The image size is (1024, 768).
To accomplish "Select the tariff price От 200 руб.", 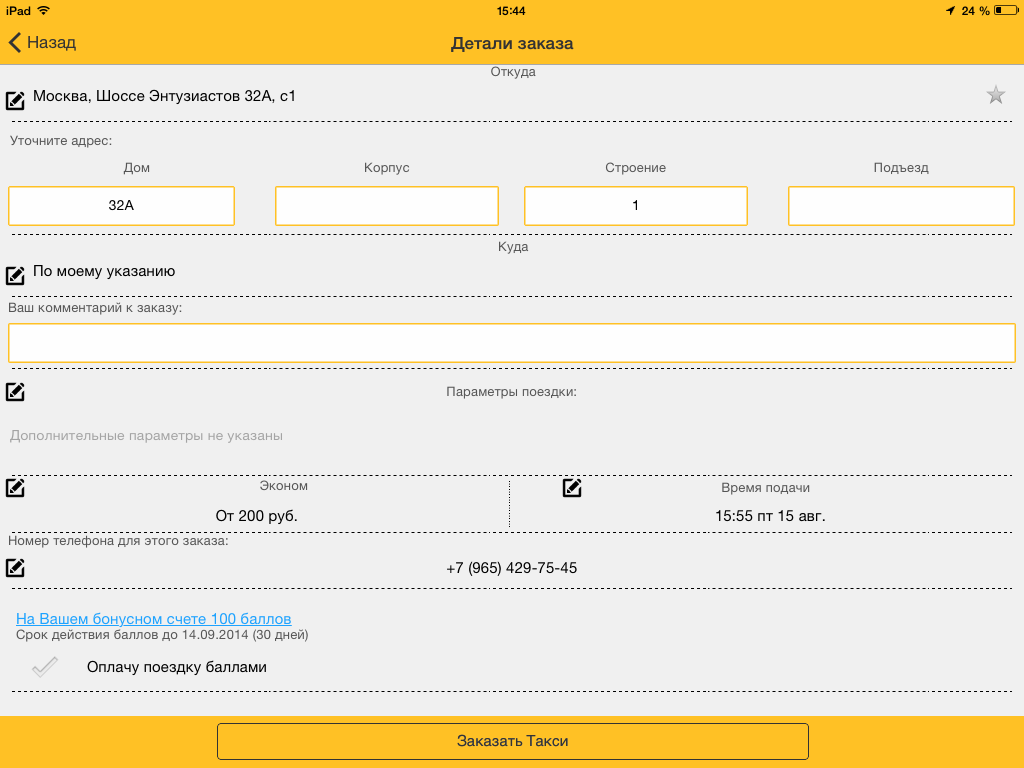I will [x=257, y=516].
